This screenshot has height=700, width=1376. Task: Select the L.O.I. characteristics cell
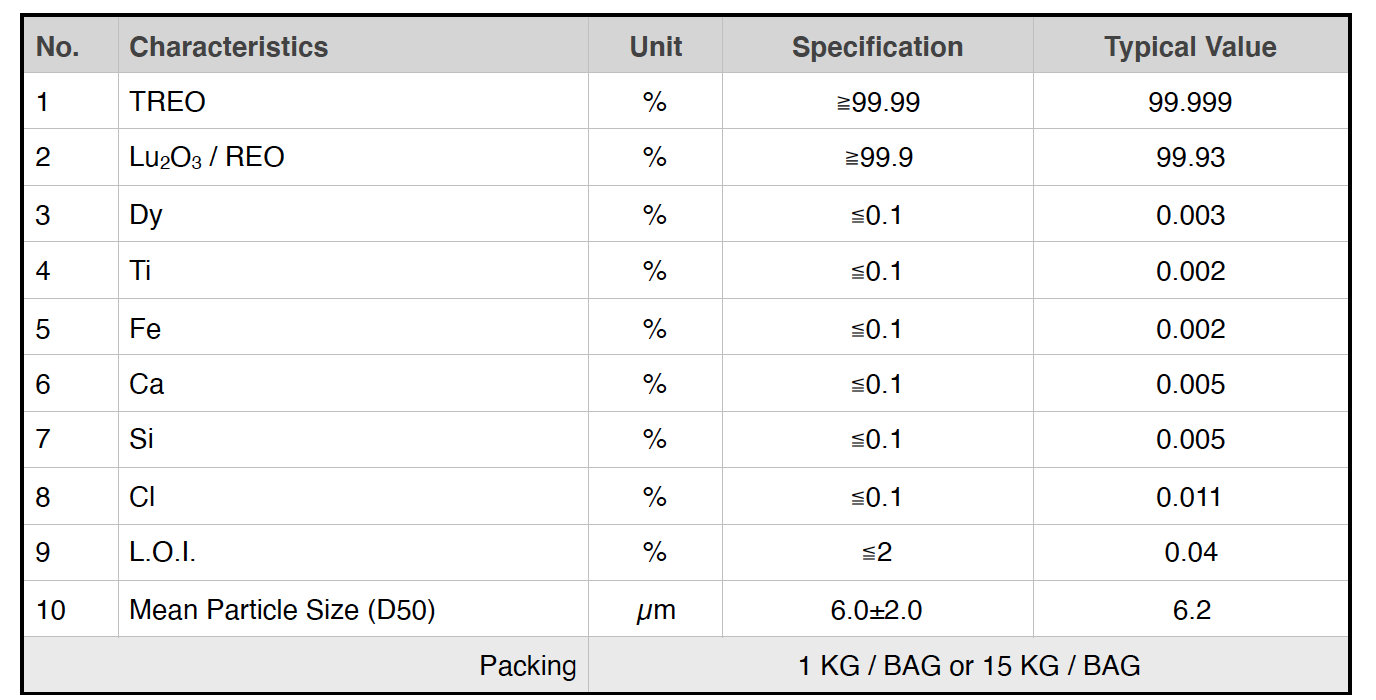(169, 552)
